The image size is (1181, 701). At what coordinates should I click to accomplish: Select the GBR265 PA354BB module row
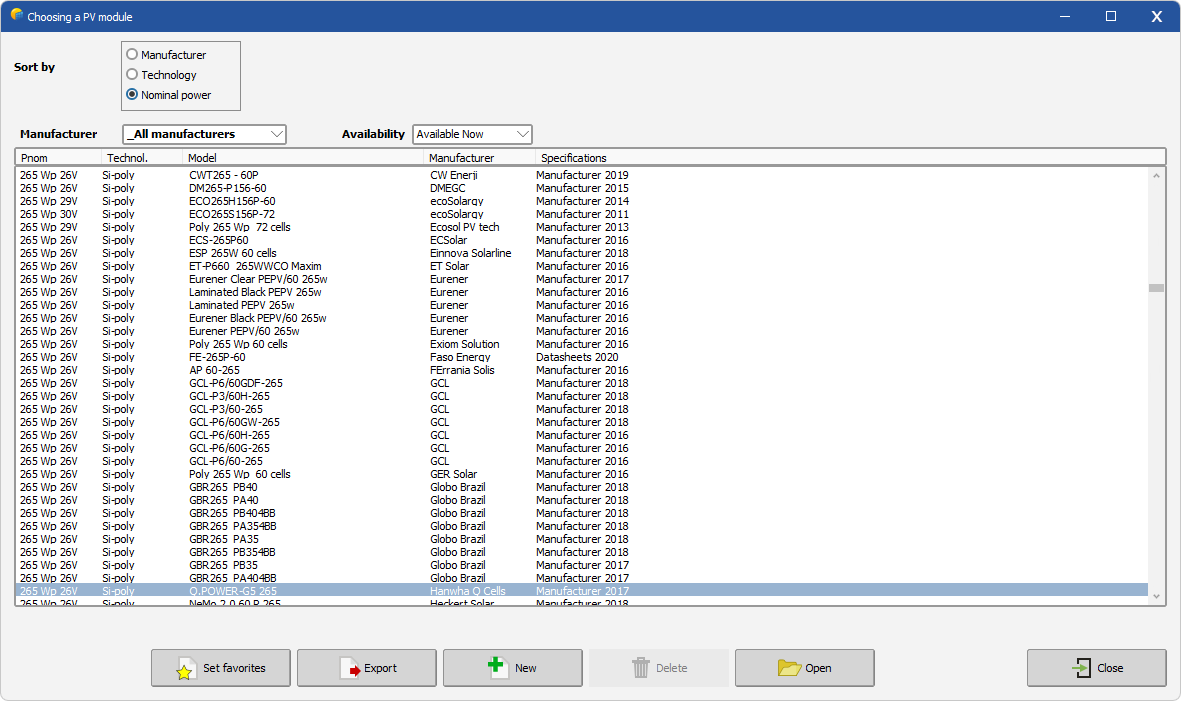[x=581, y=526]
